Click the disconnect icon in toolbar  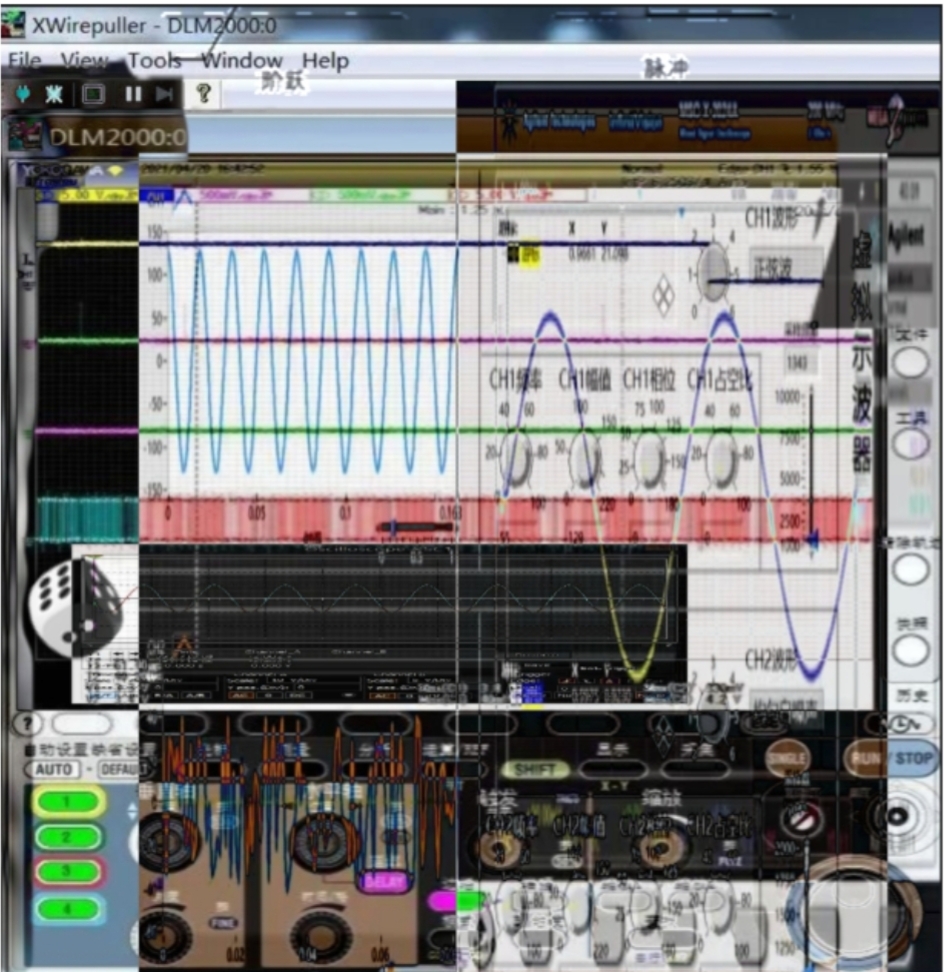pyautogui.click(x=54, y=94)
